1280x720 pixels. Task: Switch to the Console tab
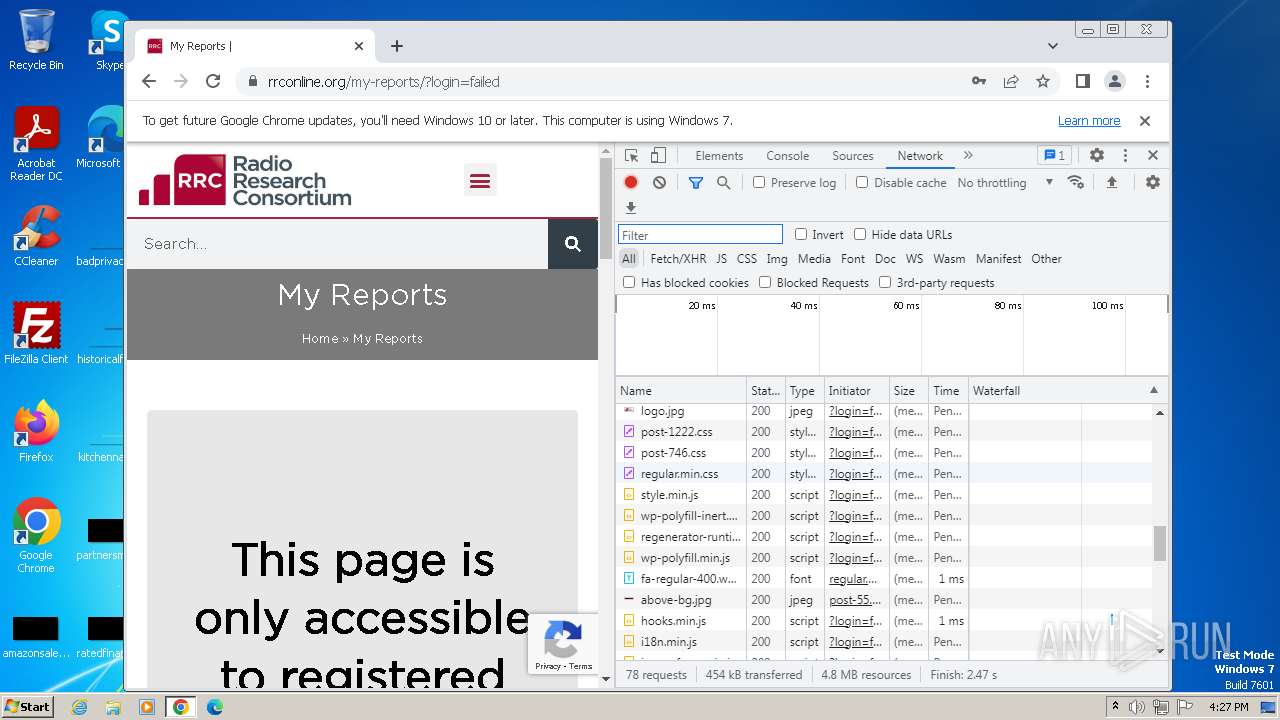[787, 156]
